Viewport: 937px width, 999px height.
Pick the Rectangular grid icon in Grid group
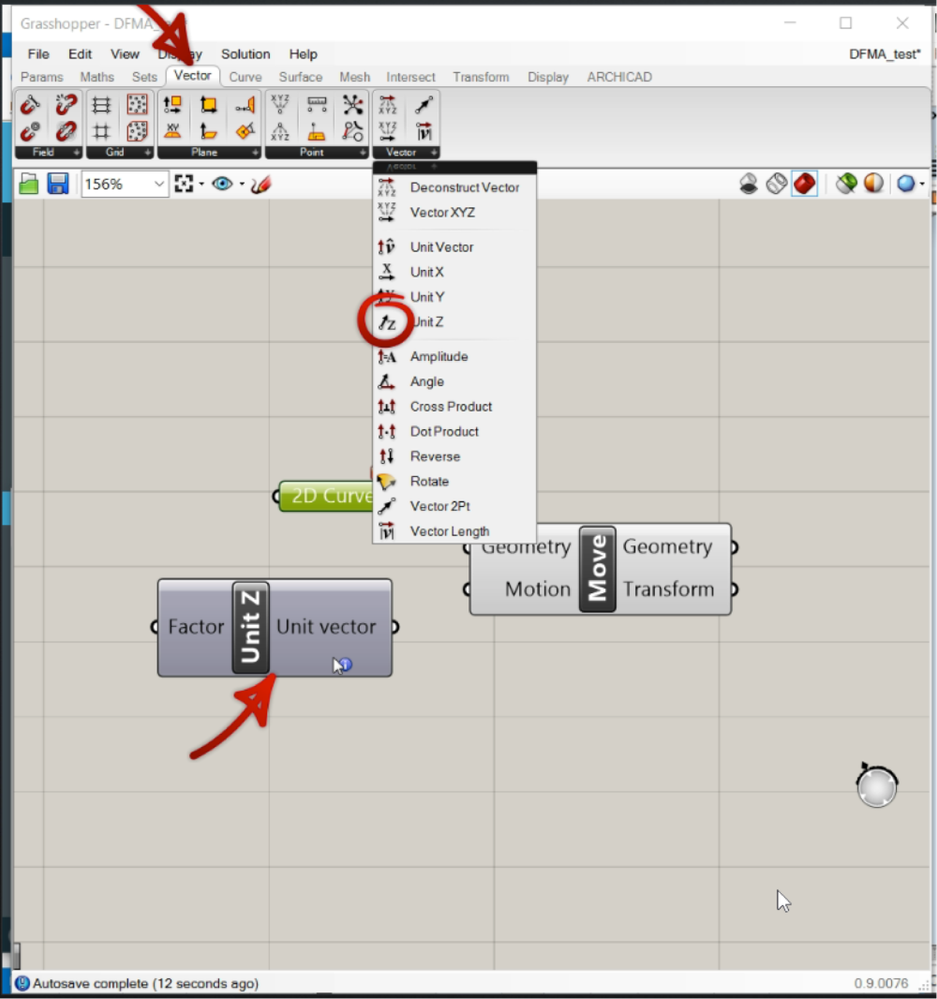(101, 104)
